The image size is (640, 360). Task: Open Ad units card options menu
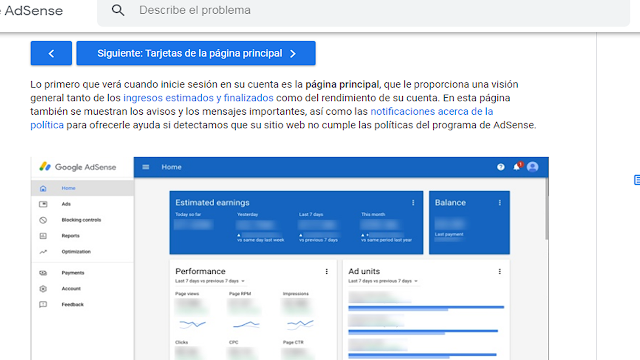(500, 271)
